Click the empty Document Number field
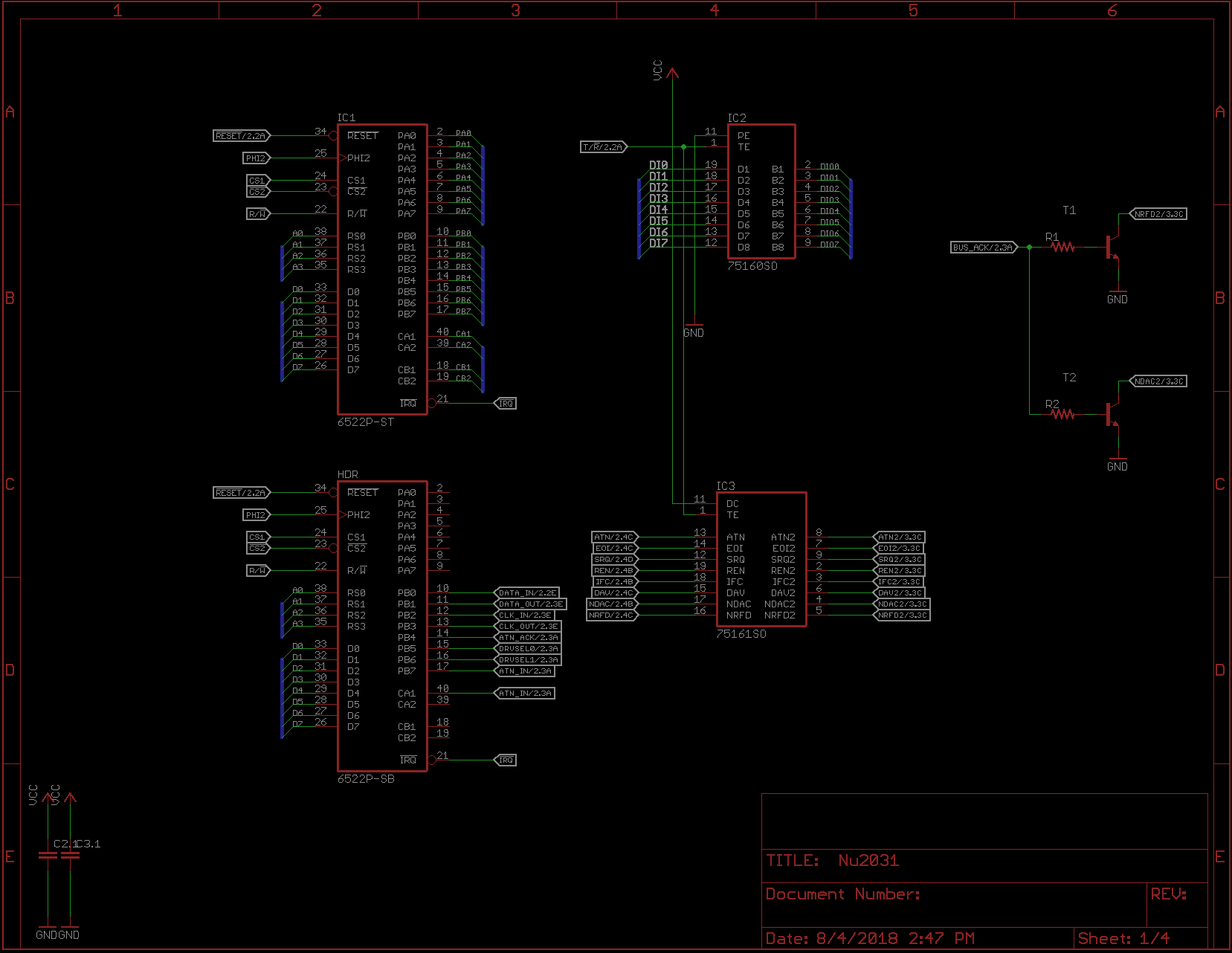 coord(844,894)
